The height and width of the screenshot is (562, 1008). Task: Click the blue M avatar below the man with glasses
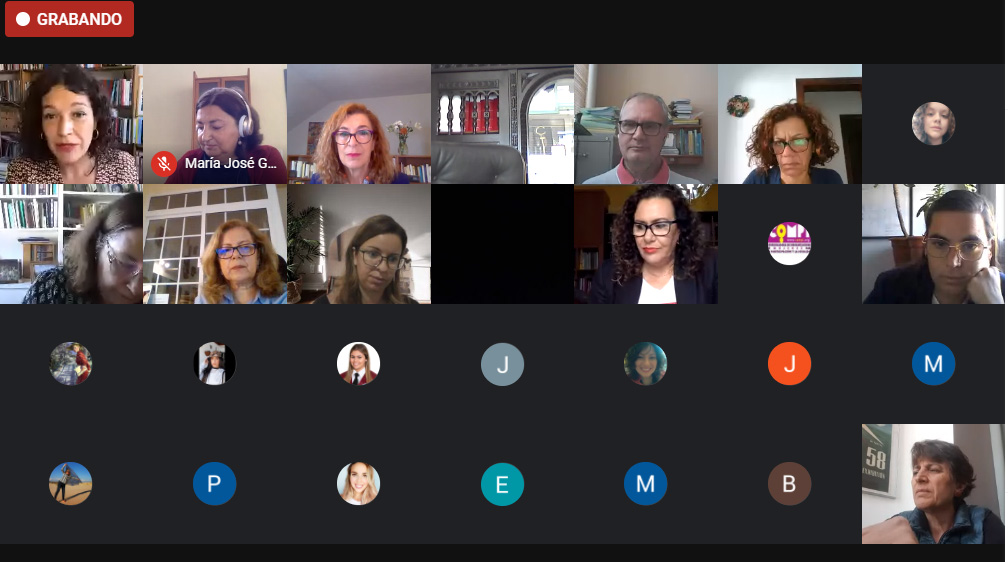point(933,364)
